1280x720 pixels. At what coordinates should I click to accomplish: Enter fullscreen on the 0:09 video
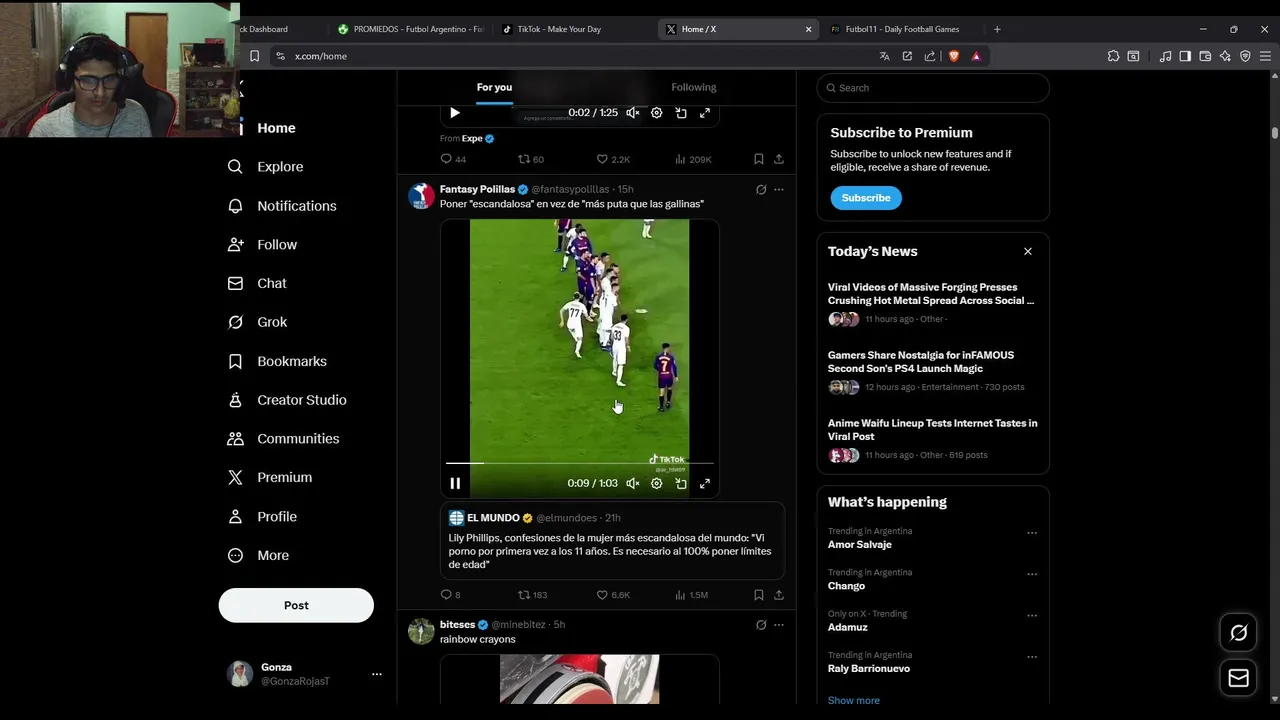[705, 484]
